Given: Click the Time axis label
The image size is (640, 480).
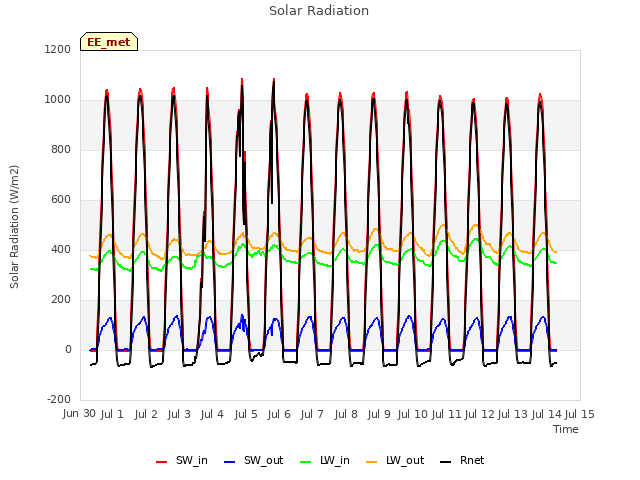Looking at the screenshot, I should tap(566, 429).
